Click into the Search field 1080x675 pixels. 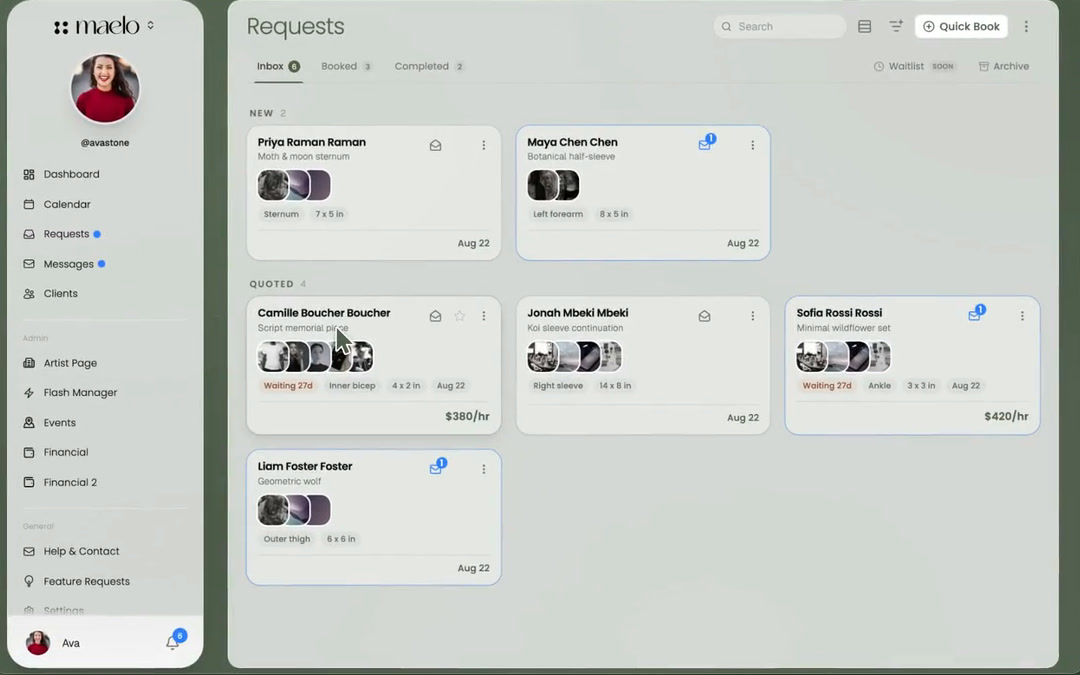point(780,26)
